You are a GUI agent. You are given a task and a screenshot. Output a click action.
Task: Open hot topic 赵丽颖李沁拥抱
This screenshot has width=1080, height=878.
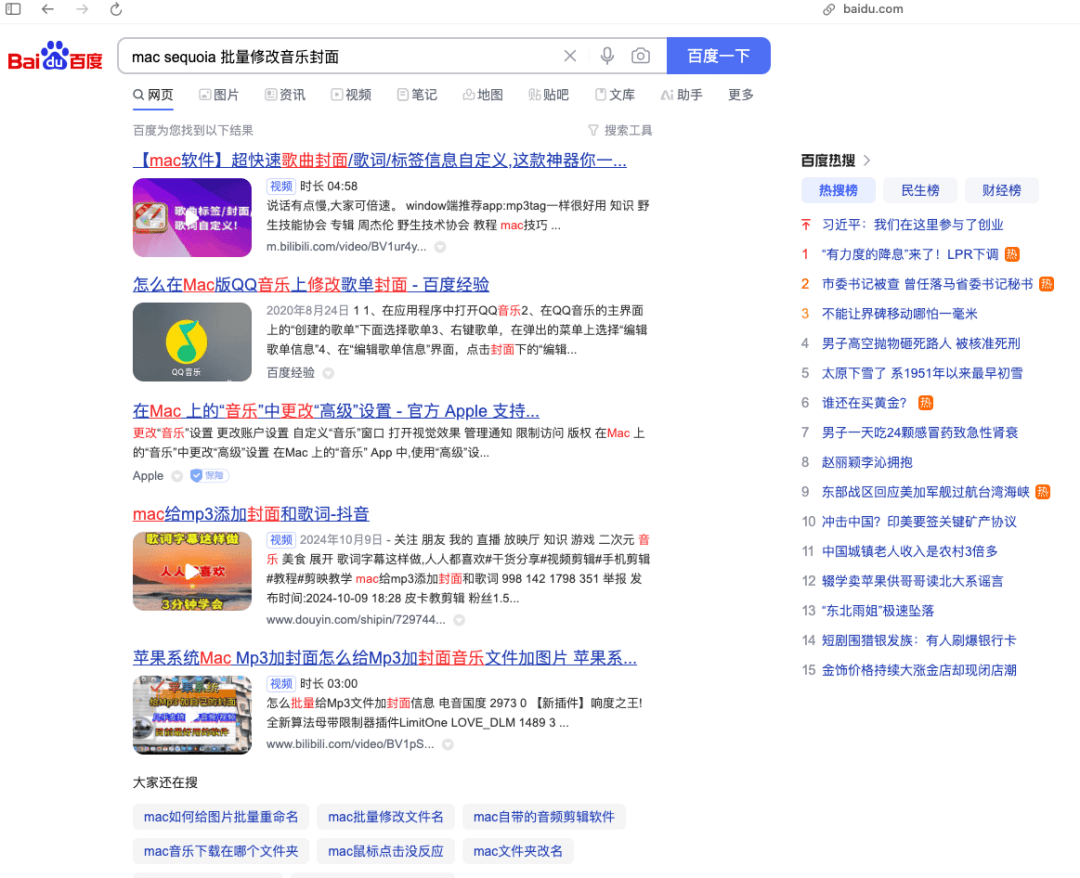[x=867, y=461]
